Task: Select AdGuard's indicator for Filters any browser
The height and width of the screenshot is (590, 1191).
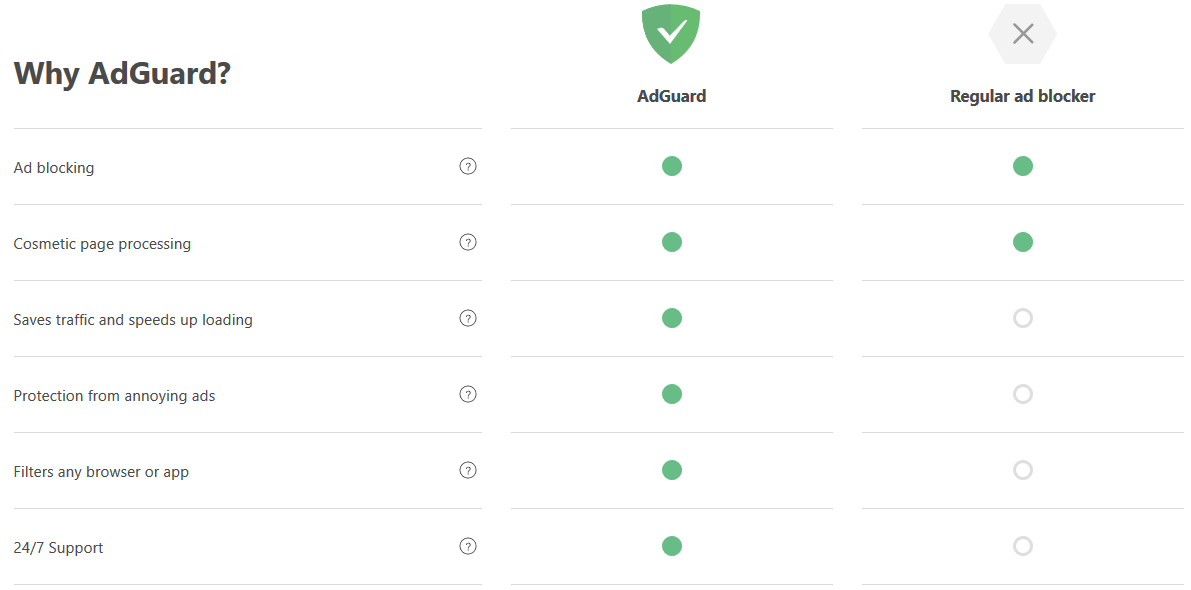Action: click(671, 470)
